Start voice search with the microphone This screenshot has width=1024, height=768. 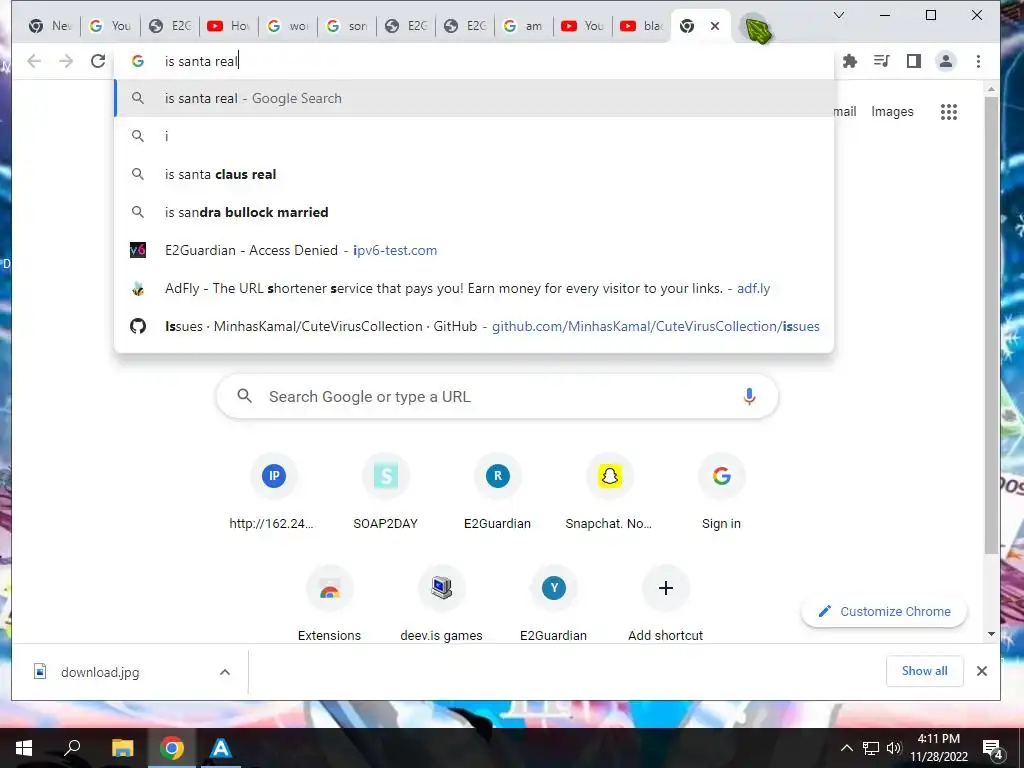click(x=749, y=396)
